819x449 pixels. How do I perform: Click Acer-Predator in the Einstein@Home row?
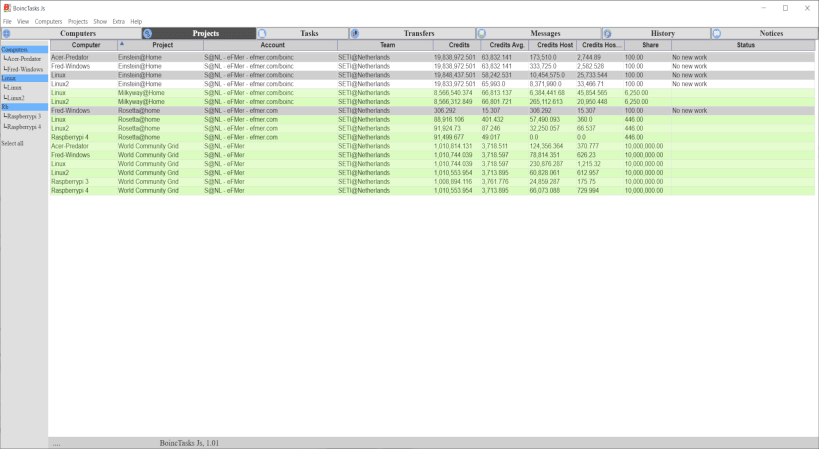70,57
